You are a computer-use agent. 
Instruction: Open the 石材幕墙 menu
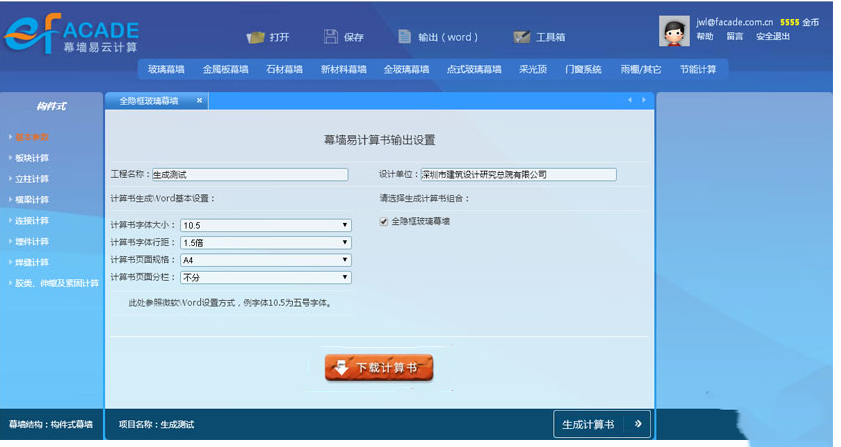284,69
